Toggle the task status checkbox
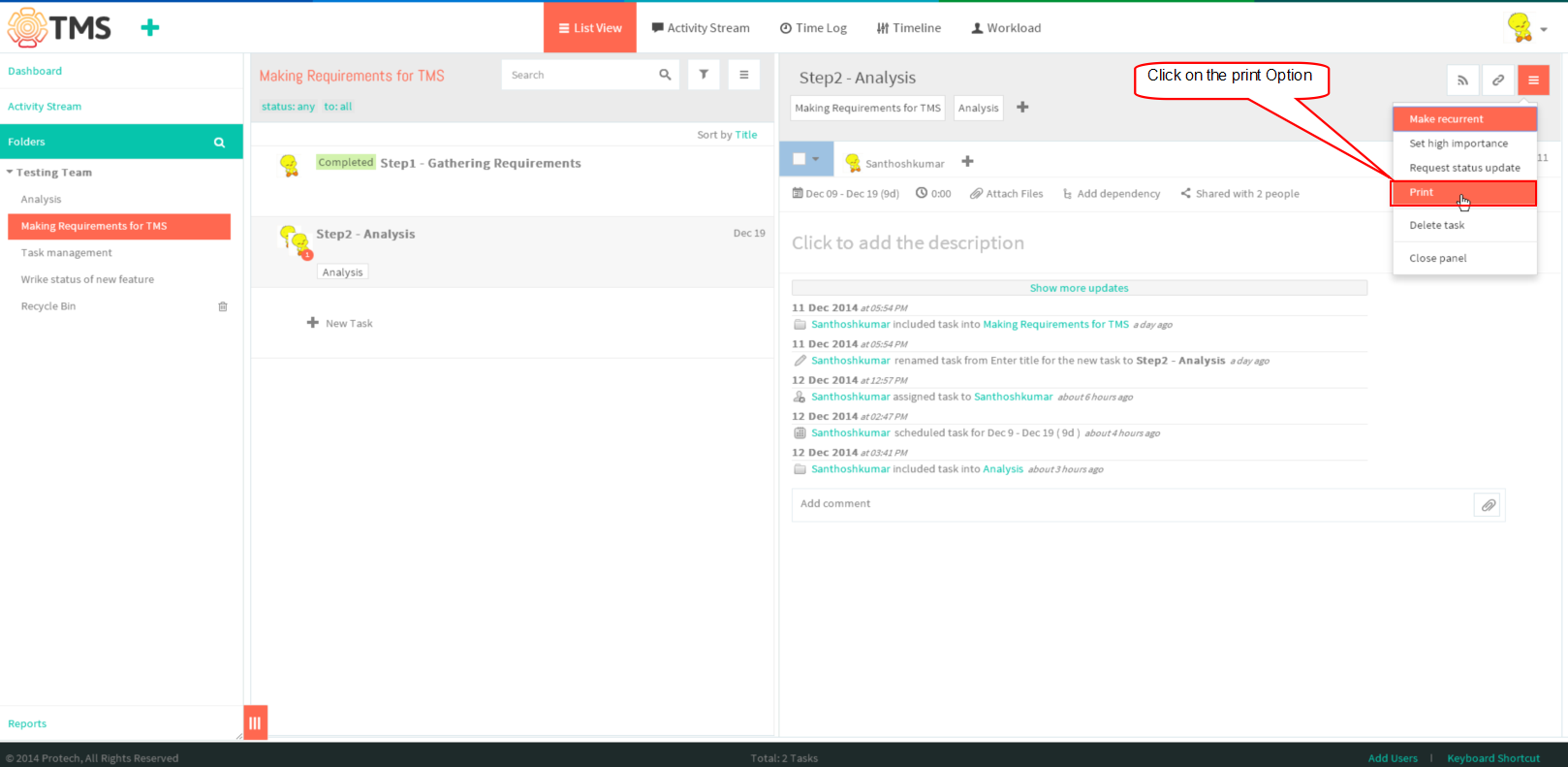Image resolution: width=1568 pixels, height=767 pixels. coord(800,159)
